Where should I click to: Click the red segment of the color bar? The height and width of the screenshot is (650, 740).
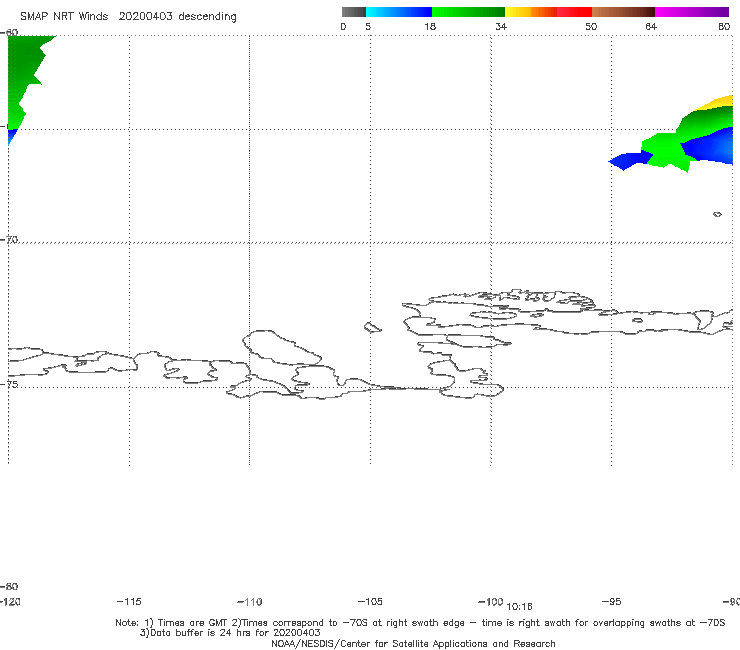574,12
